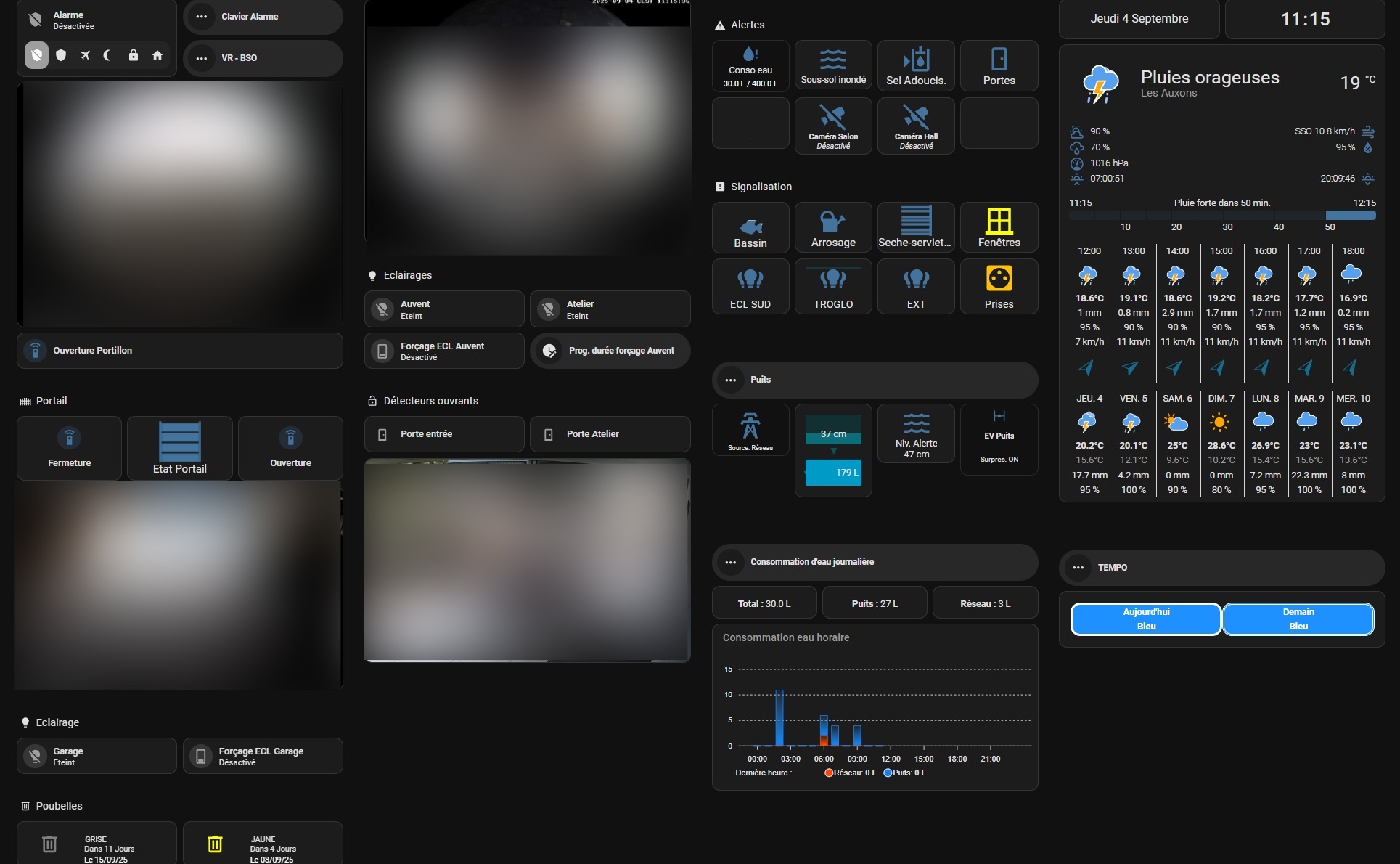Click the Sous-sol inondé waves icon
The width and height of the screenshot is (1400, 864).
pos(832,59)
